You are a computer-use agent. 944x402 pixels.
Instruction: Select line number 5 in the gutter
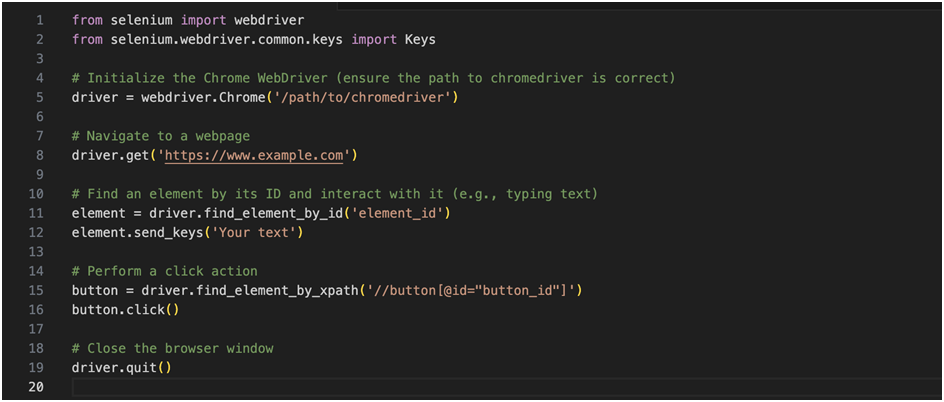(x=39, y=97)
